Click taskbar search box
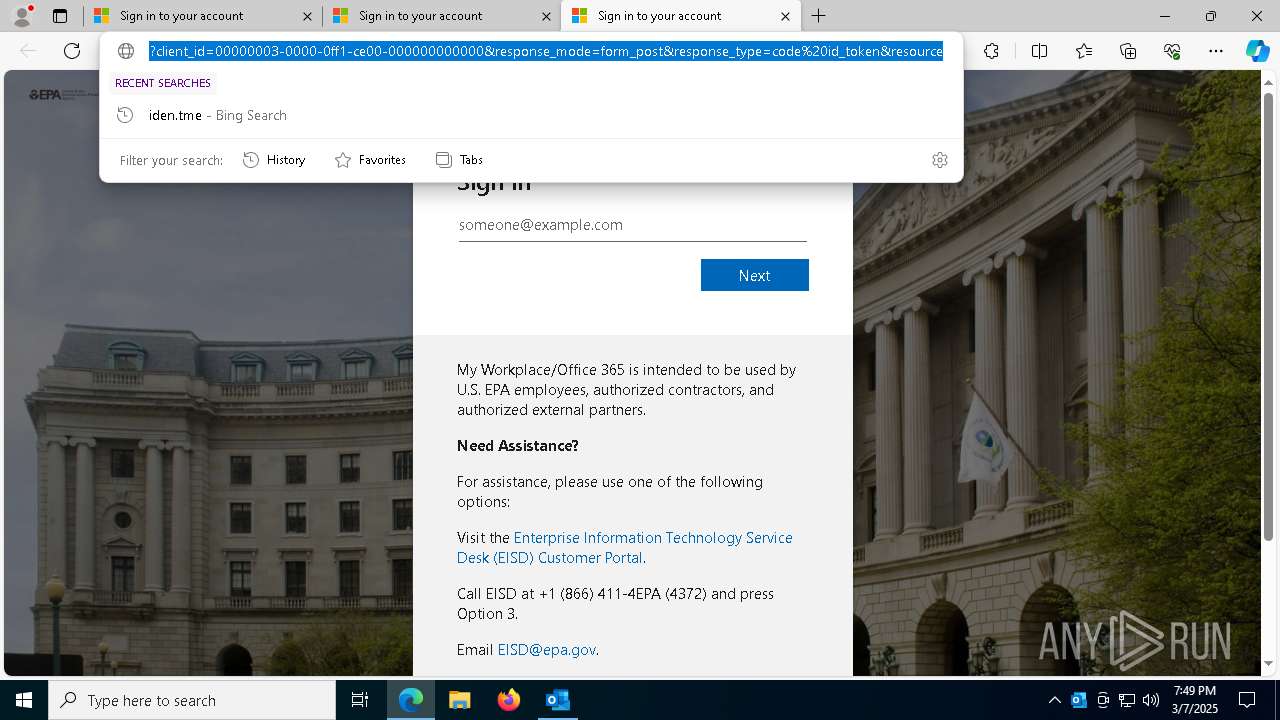The height and width of the screenshot is (720, 1280). [x=192, y=700]
